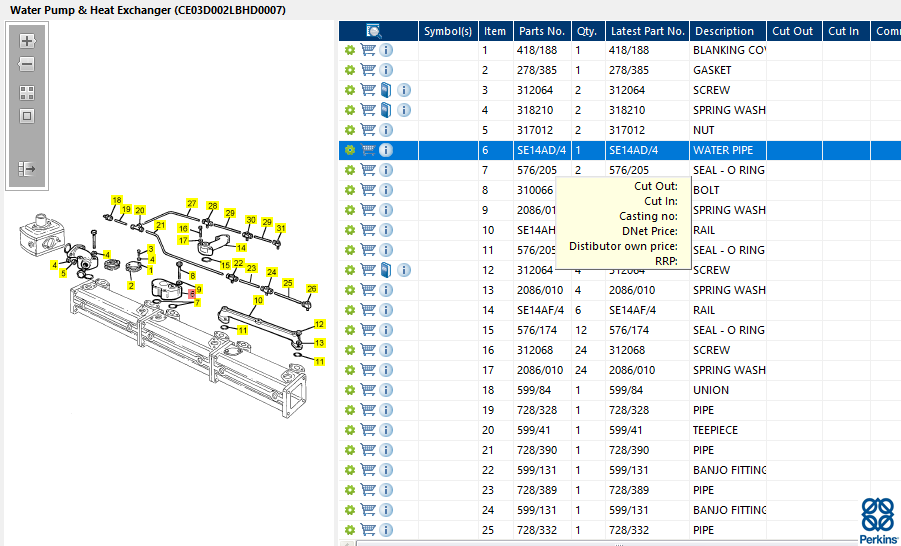Click the list export arrow icon
901x546 pixels.
point(27,169)
